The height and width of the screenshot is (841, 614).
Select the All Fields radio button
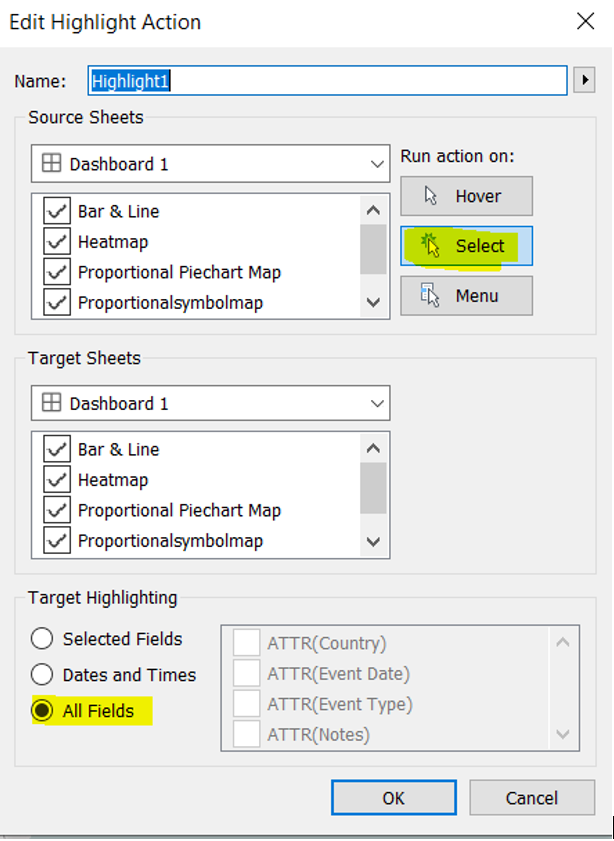pyautogui.click(x=42, y=711)
